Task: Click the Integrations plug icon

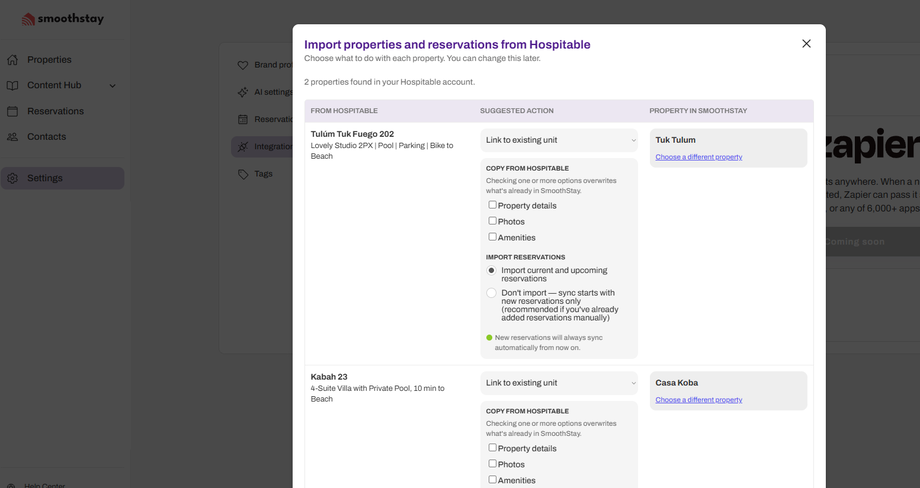Action: (x=243, y=147)
